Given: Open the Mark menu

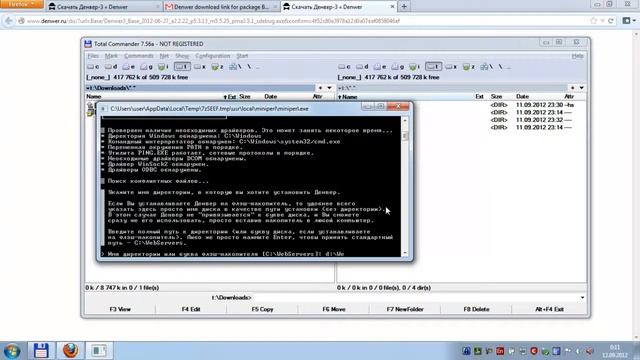Looking at the screenshot, I should (x=111, y=56).
